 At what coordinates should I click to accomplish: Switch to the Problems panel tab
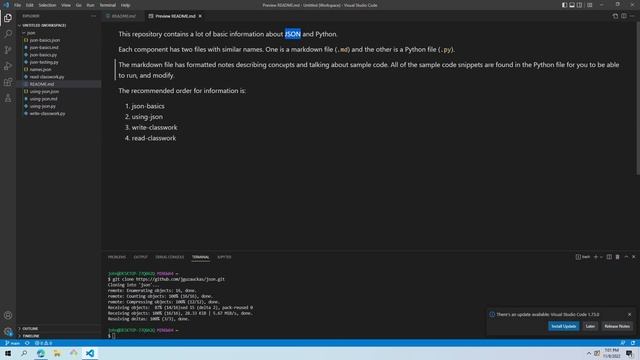(117, 257)
